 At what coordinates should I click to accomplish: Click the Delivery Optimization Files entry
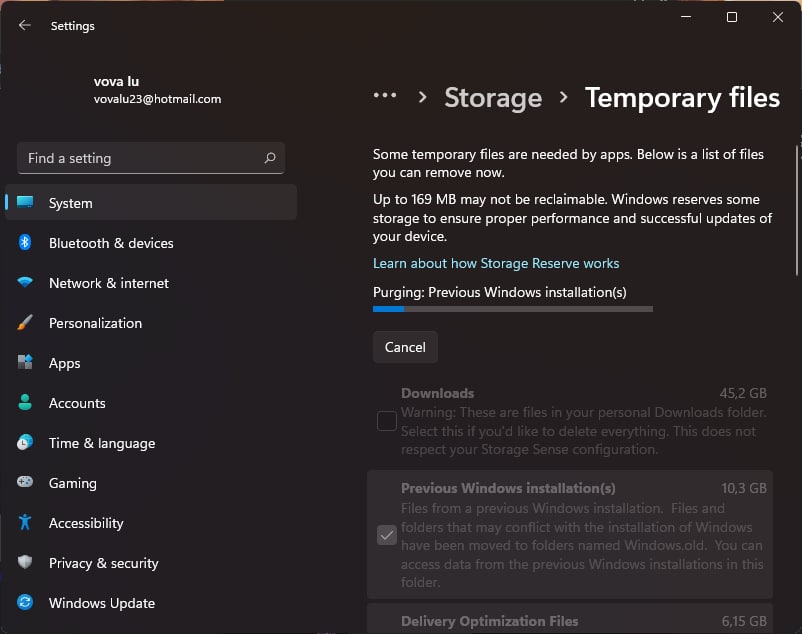(570, 618)
